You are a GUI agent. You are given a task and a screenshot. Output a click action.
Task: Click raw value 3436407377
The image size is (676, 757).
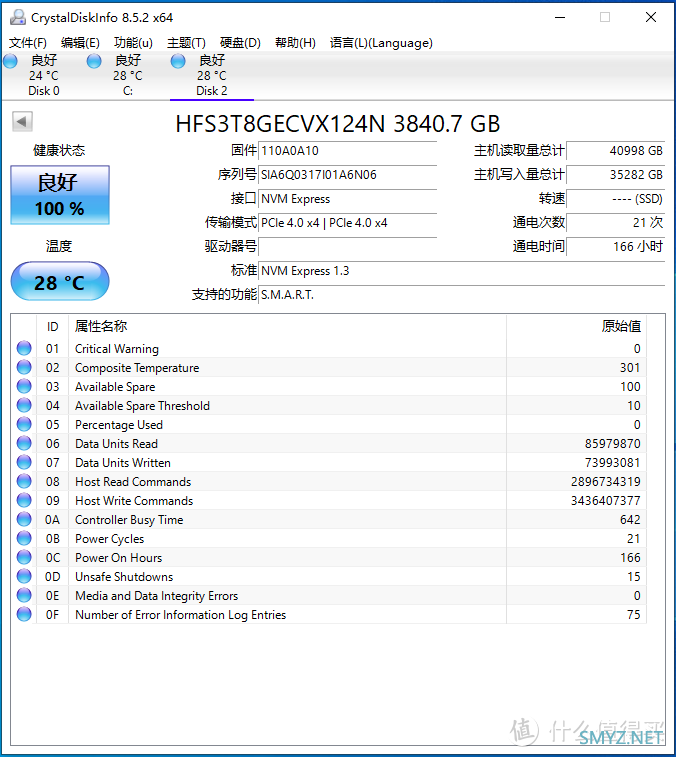click(x=606, y=501)
